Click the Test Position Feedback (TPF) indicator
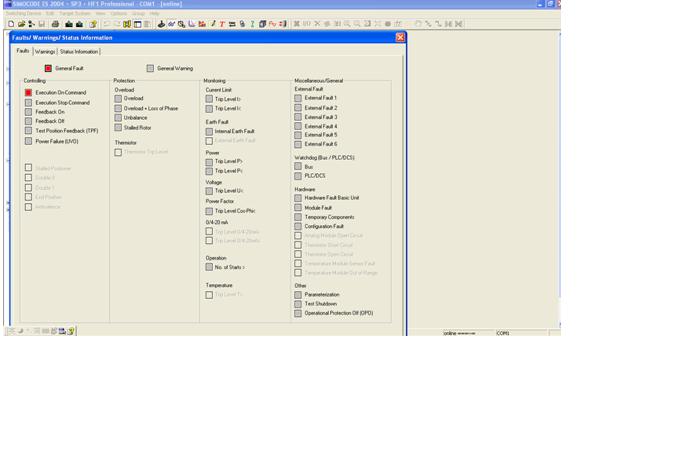Screen dimensions: 692x461 point(28,131)
